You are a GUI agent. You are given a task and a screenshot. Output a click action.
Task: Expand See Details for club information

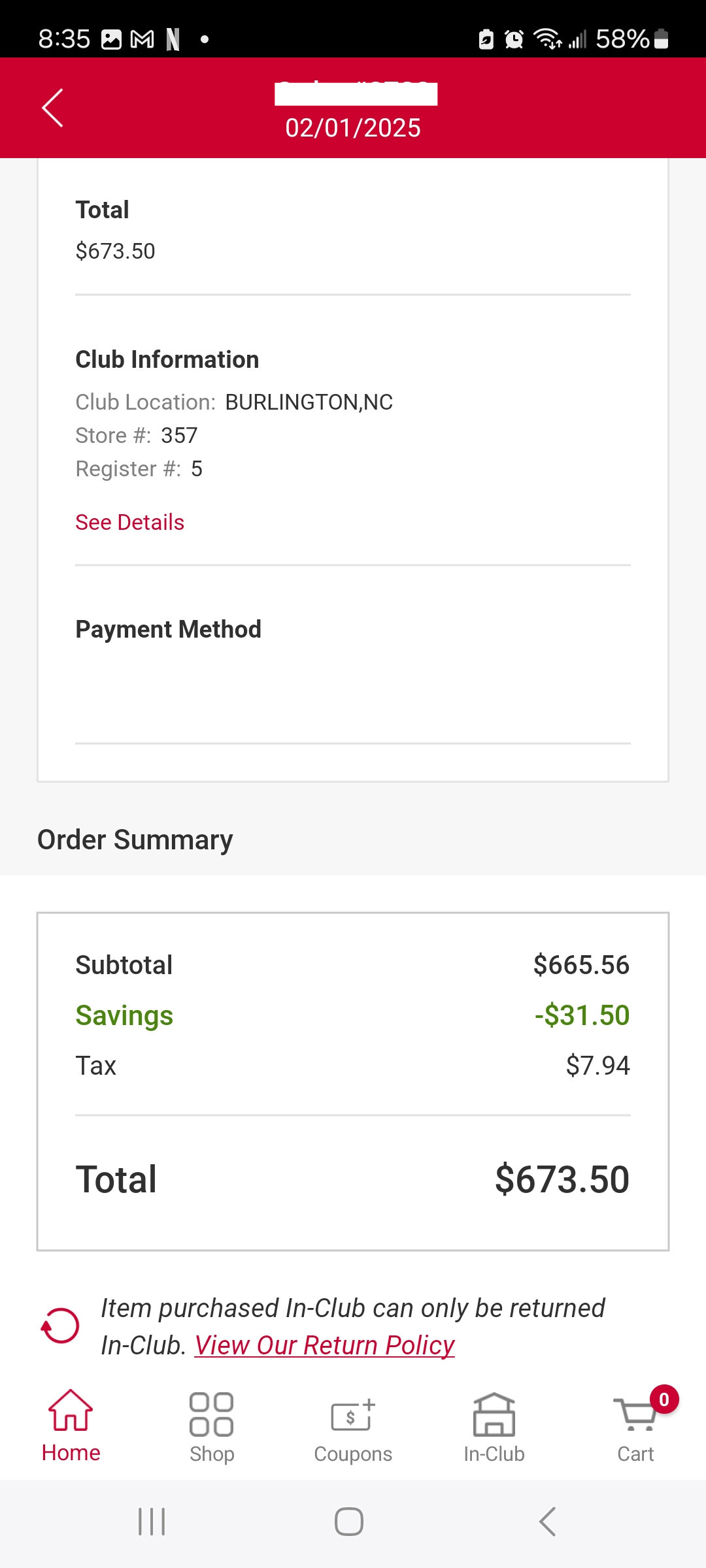coord(129,522)
